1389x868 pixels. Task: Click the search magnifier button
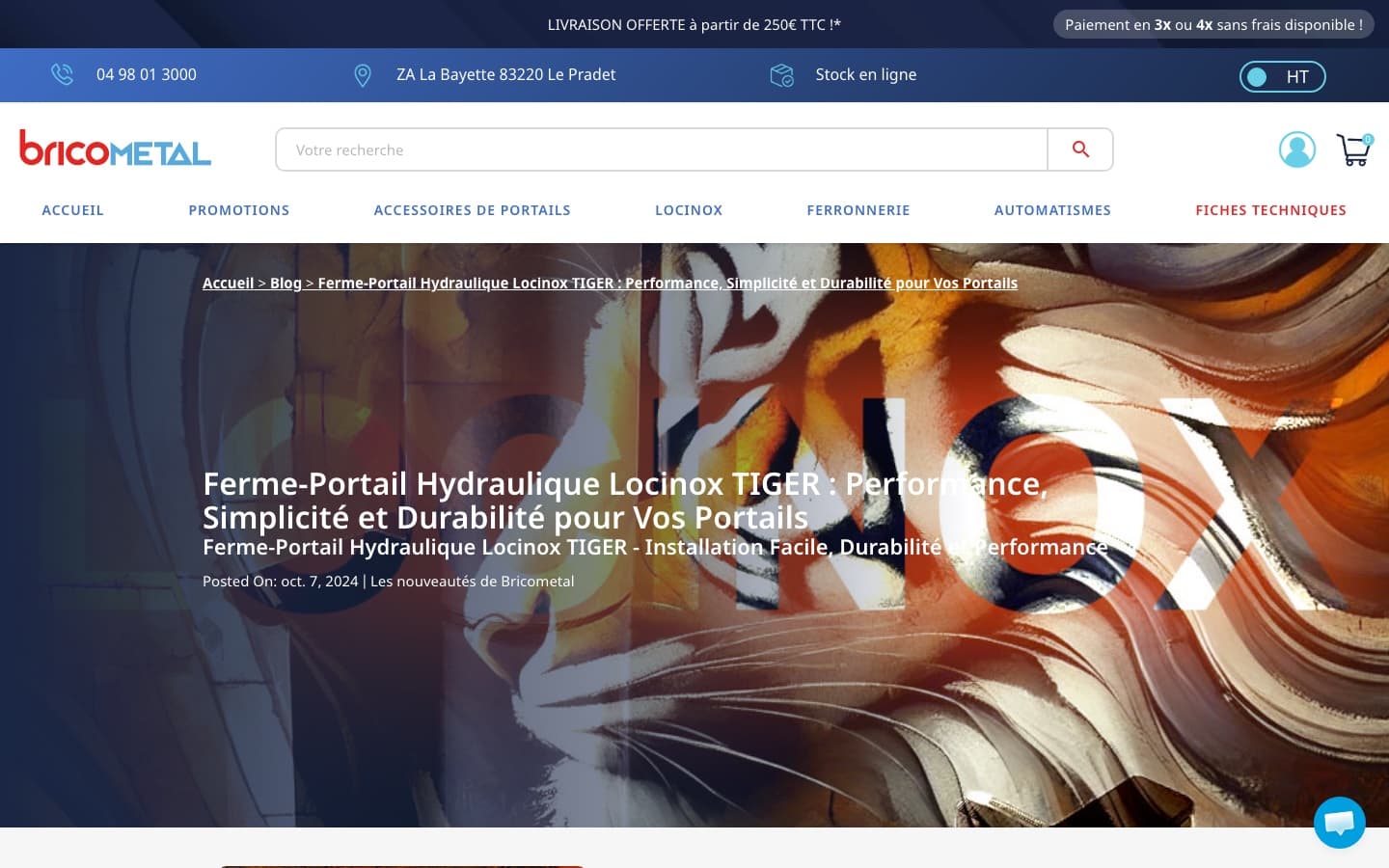pyautogui.click(x=1080, y=149)
